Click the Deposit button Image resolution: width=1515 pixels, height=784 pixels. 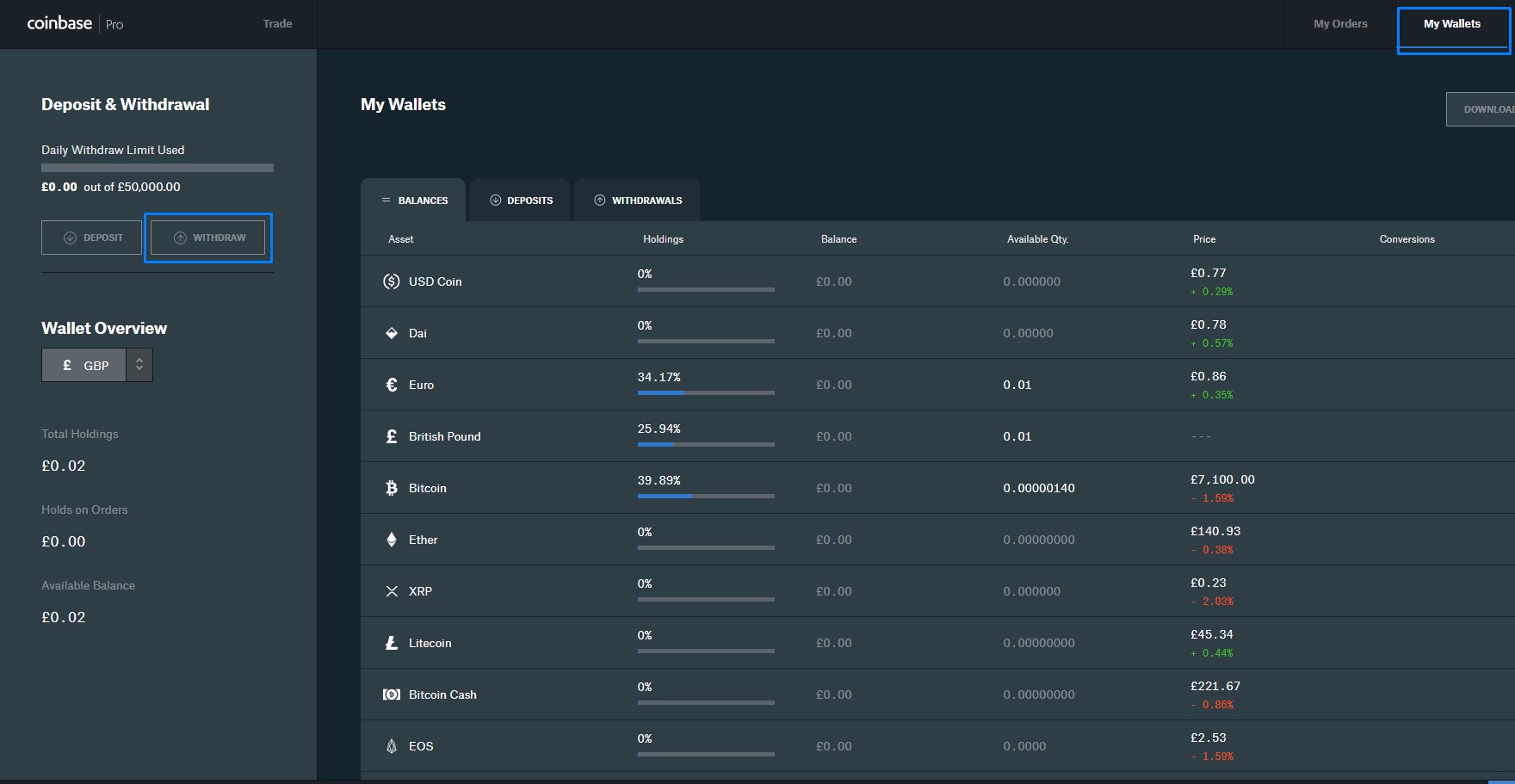[x=91, y=238]
